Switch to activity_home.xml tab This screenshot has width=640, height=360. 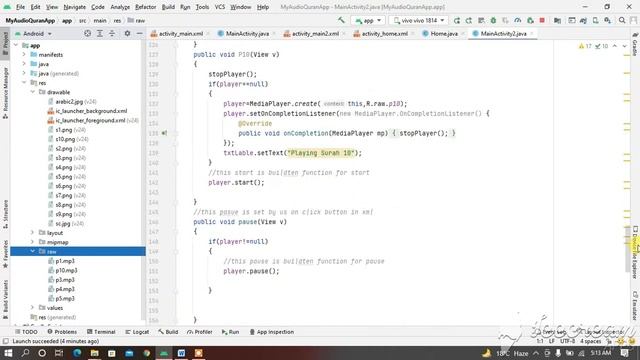coord(384,33)
